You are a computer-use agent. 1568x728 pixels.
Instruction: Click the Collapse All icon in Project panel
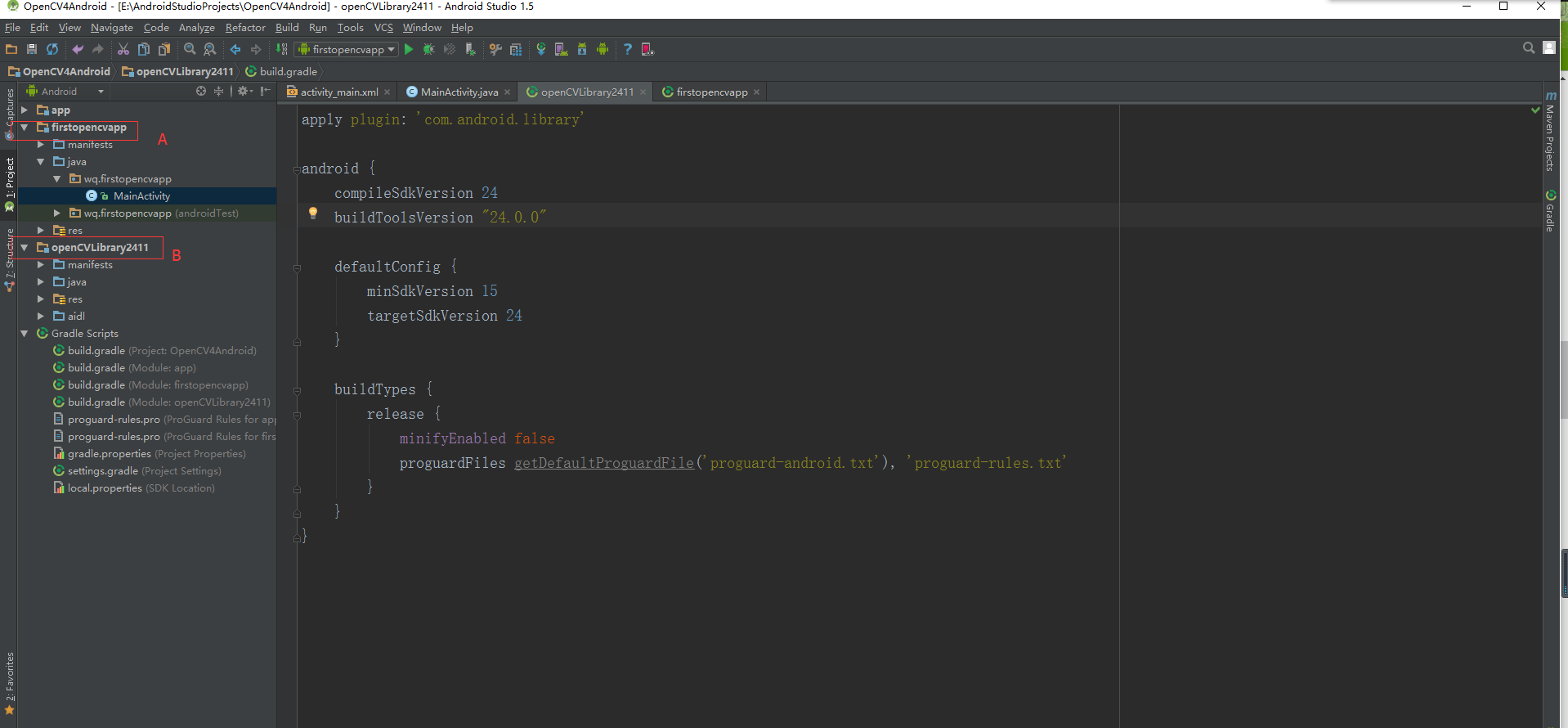click(218, 91)
